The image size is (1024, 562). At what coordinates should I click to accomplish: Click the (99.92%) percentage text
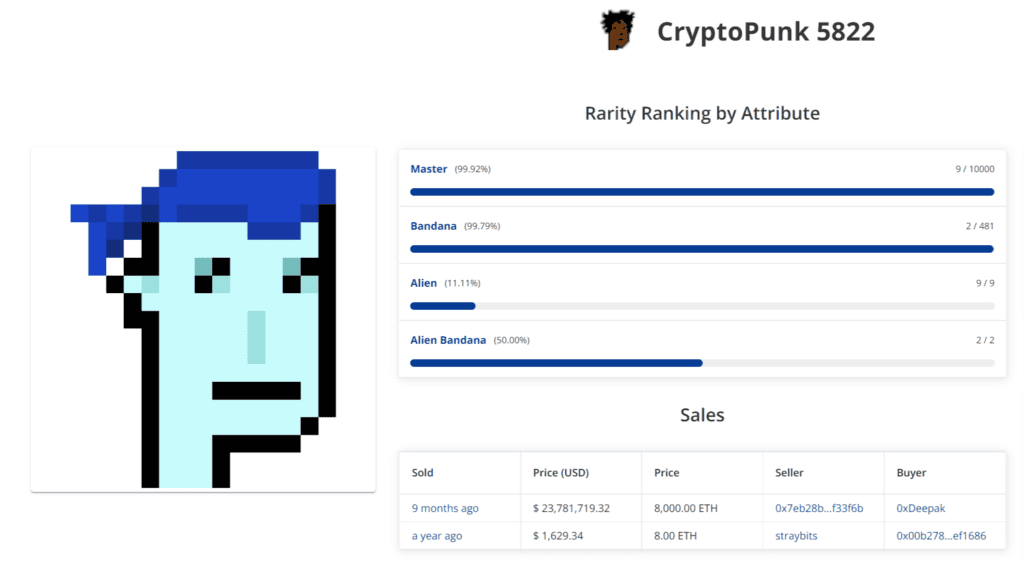pyautogui.click(x=472, y=169)
